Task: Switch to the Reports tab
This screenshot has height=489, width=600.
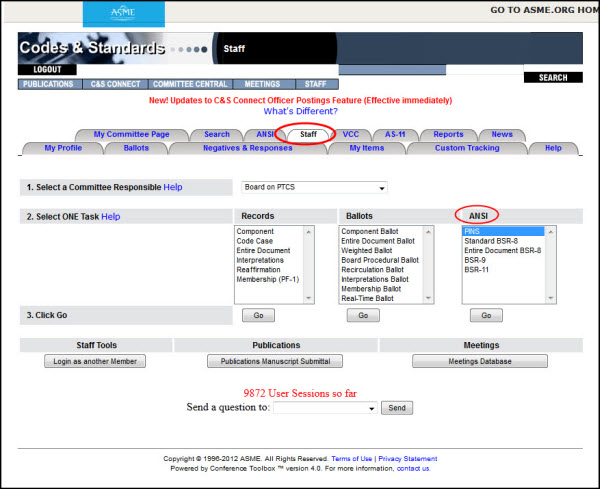Action: pyautogui.click(x=448, y=134)
